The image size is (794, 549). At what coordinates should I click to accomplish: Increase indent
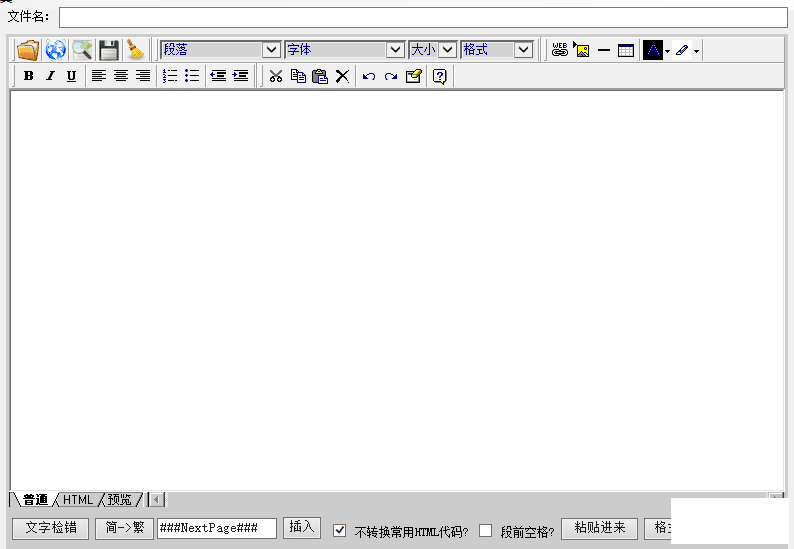[241, 76]
